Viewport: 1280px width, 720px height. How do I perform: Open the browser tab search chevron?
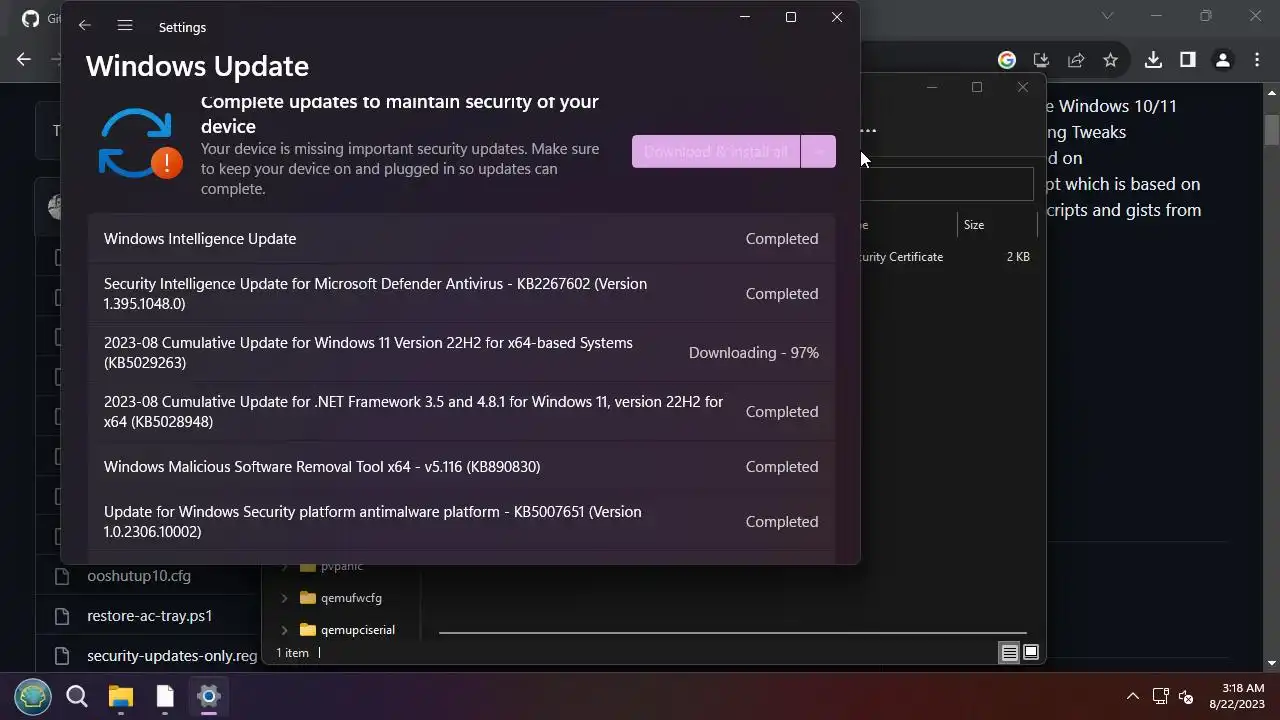[x=1107, y=16]
